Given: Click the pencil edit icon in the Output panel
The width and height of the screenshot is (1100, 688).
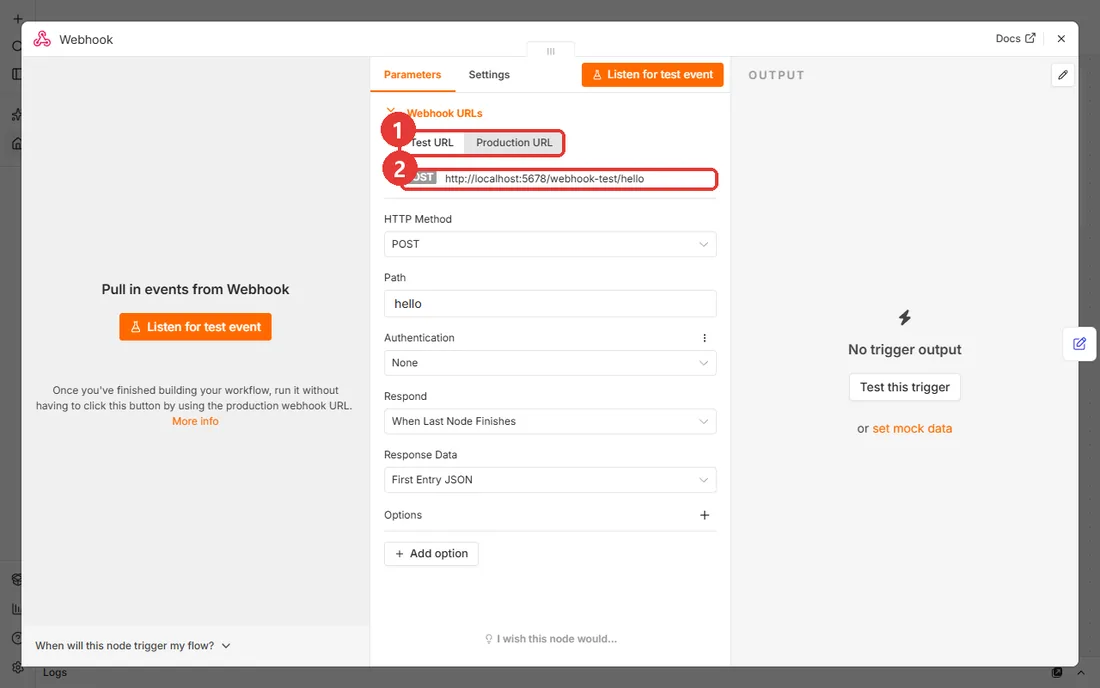Looking at the screenshot, I should point(1063,75).
